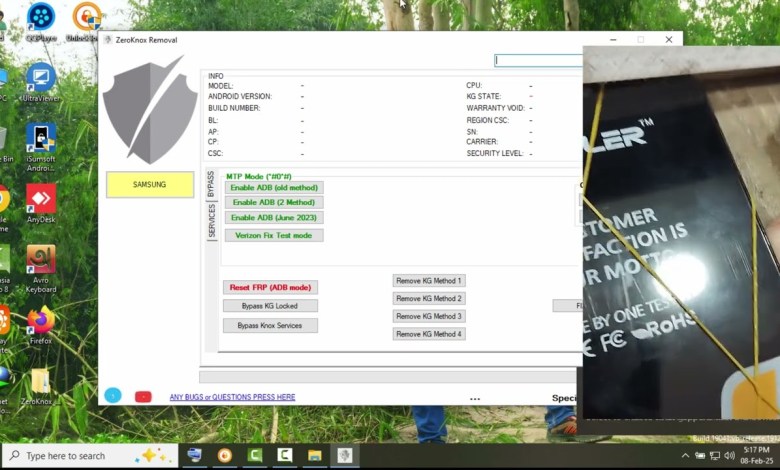This screenshot has height=470, width=780.
Task: Open the UltraViewer desktop shortcut
Action: tap(41, 82)
